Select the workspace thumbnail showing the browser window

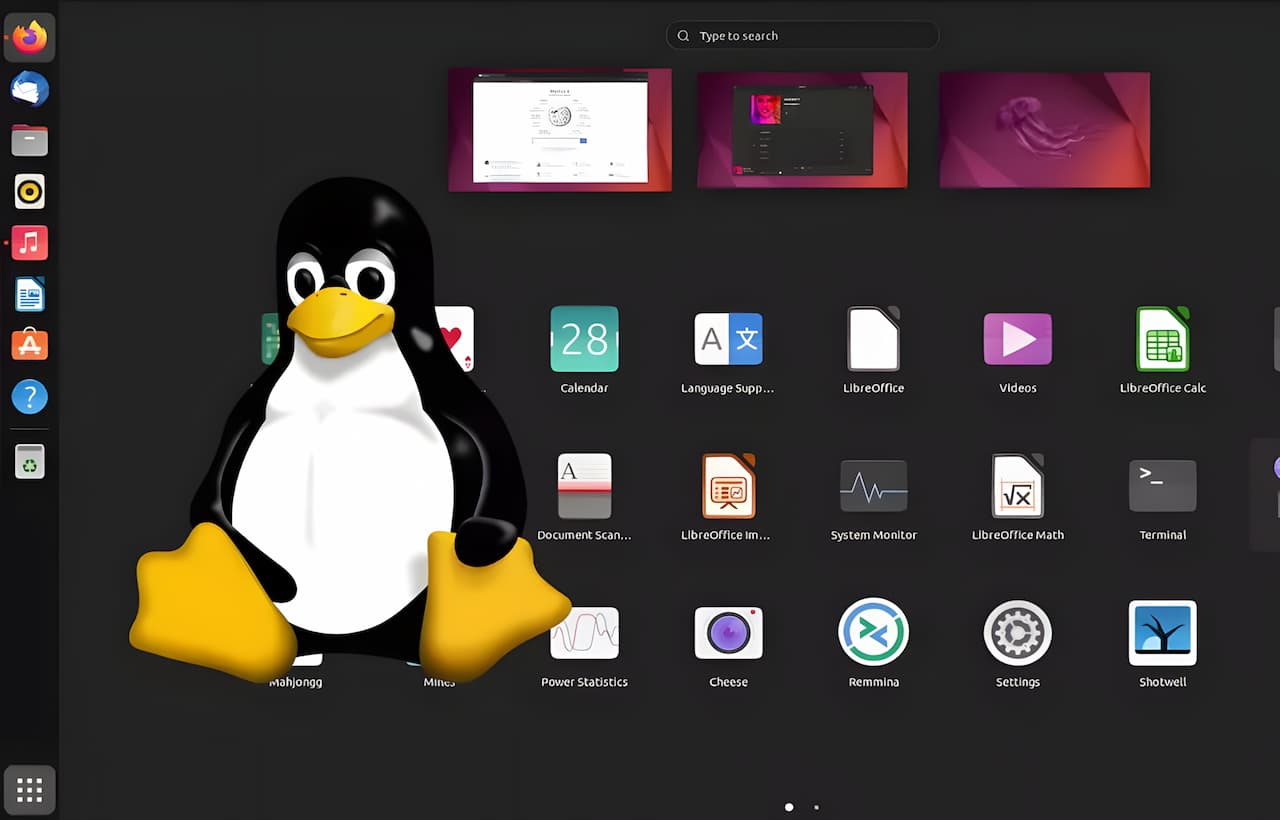tap(560, 129)
